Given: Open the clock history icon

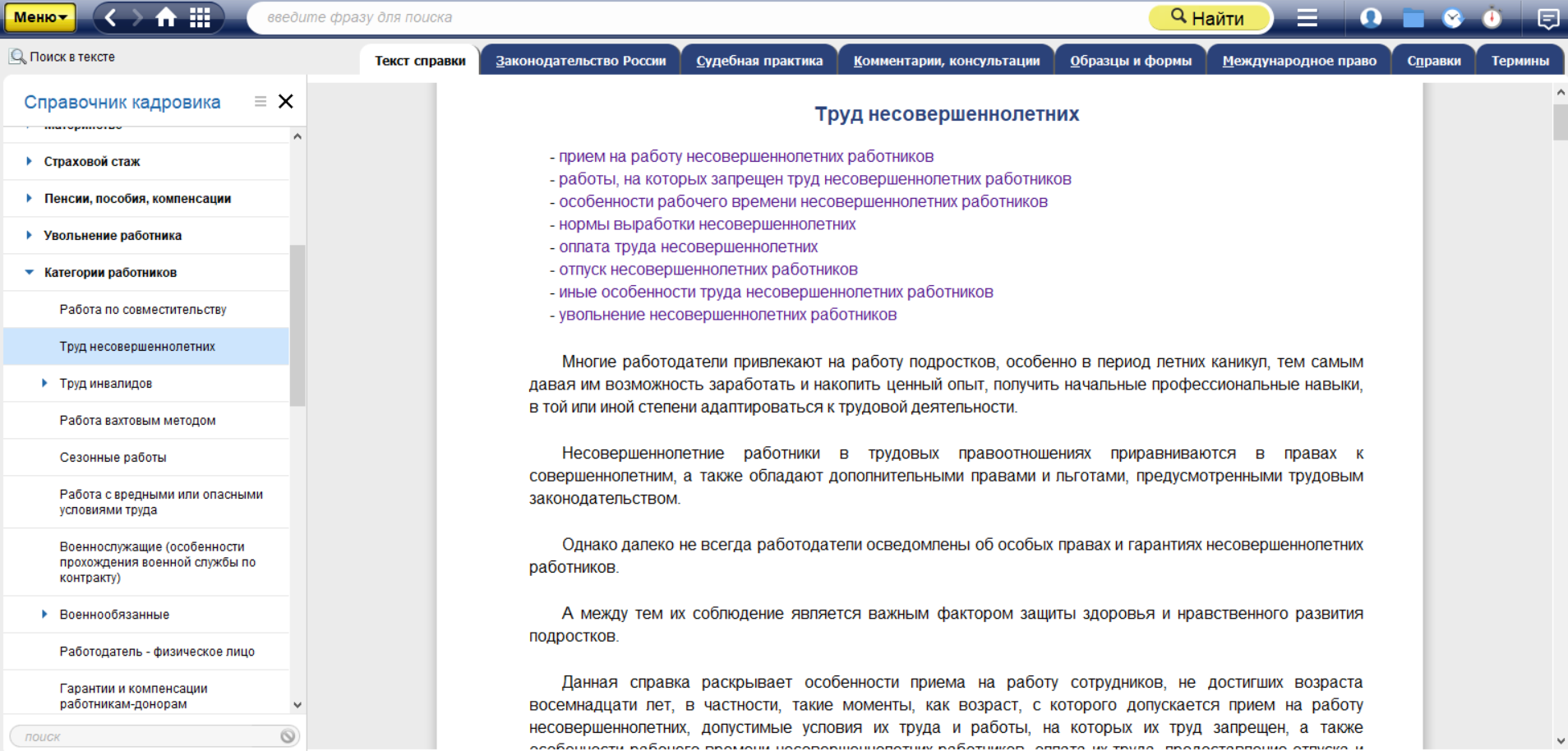Looking at the screenshot, I should click(x=1453, y=17).
